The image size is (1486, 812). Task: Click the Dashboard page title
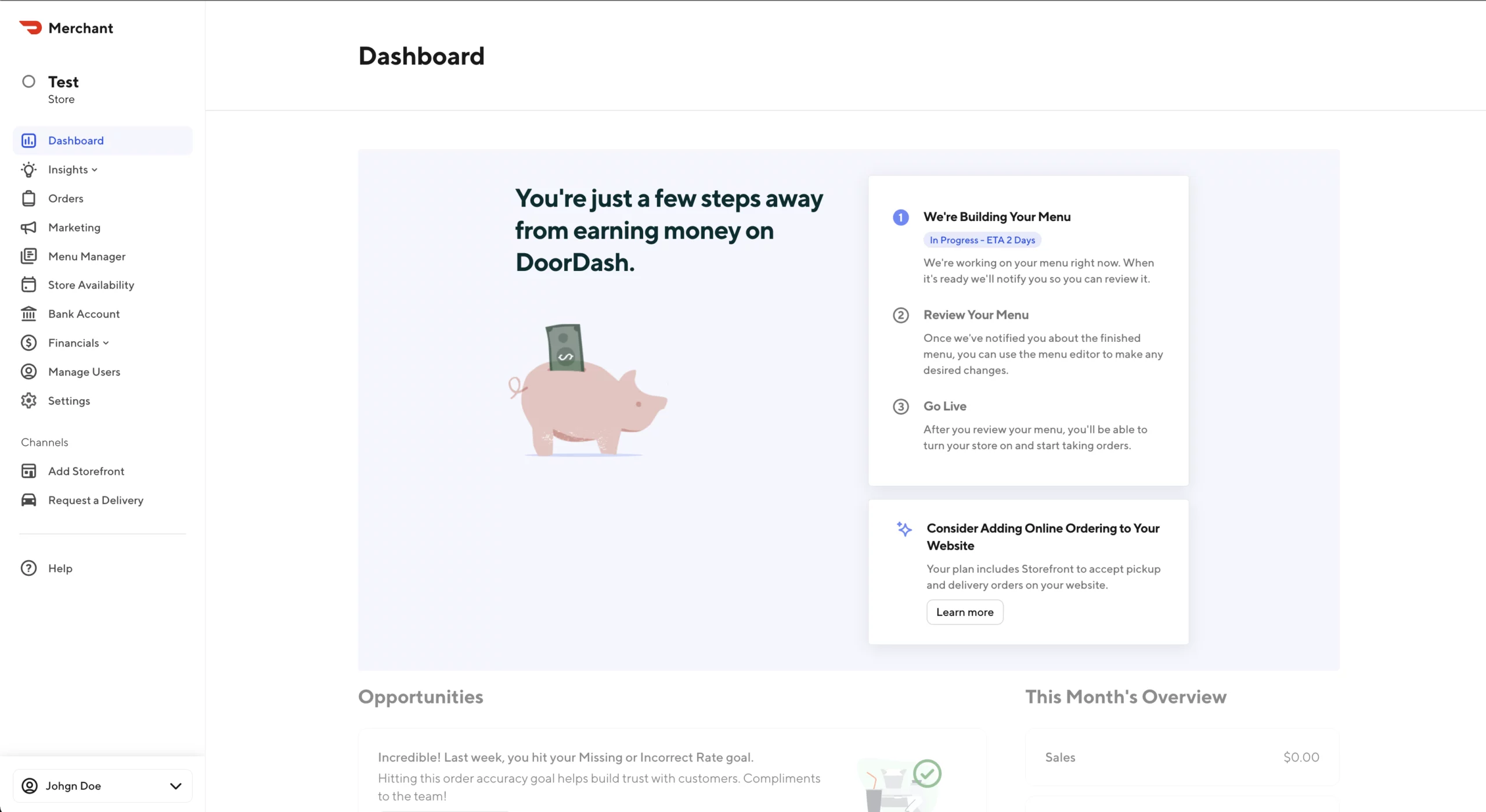pos(421,56)
